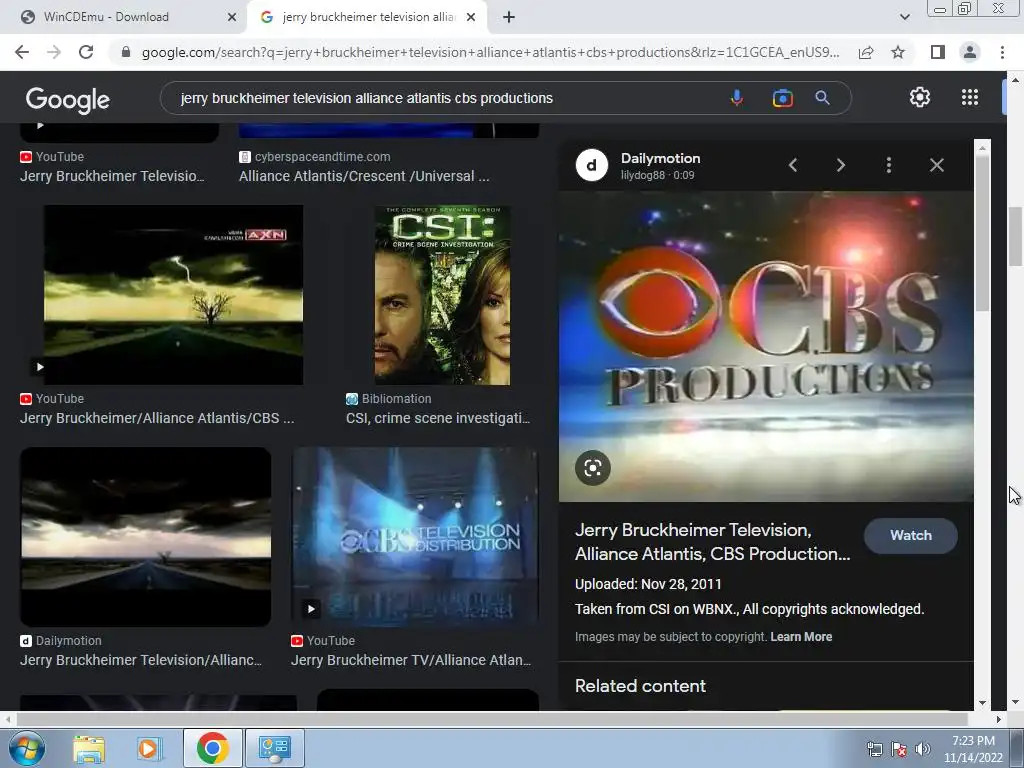Open the tab search dropdown arrow

pos(904,17)
